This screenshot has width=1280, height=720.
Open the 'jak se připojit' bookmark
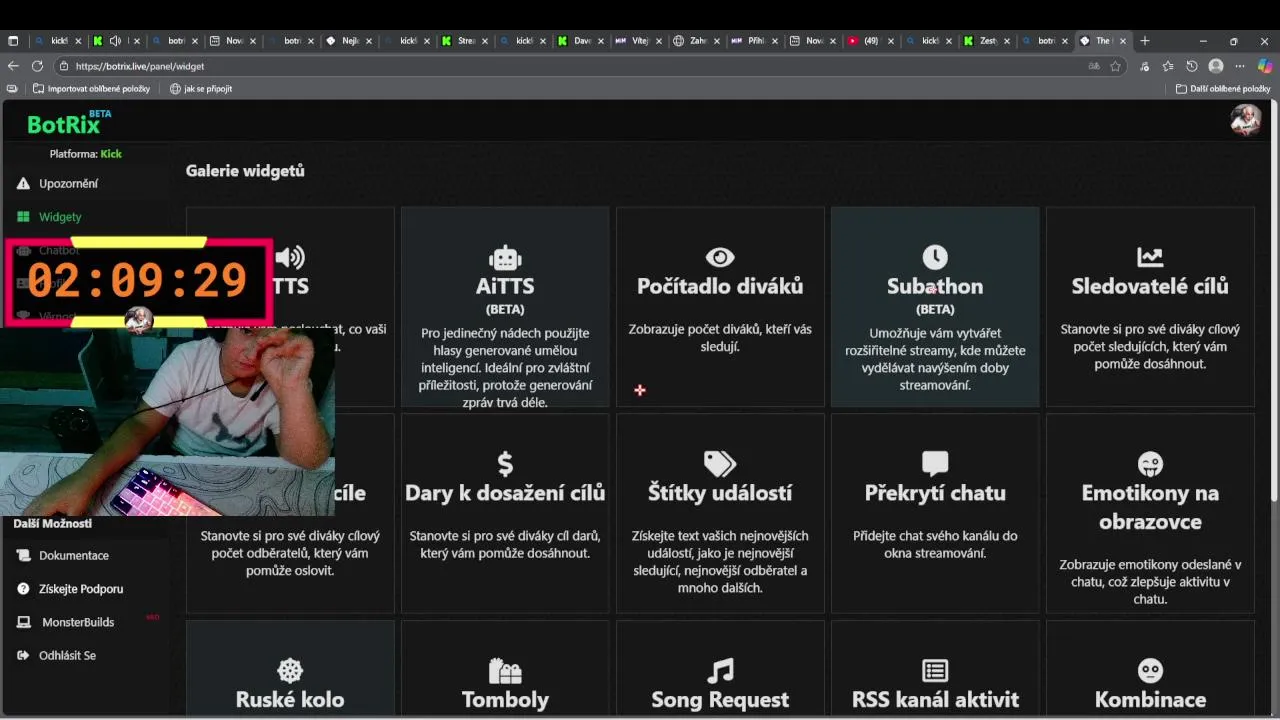point(201,89)
